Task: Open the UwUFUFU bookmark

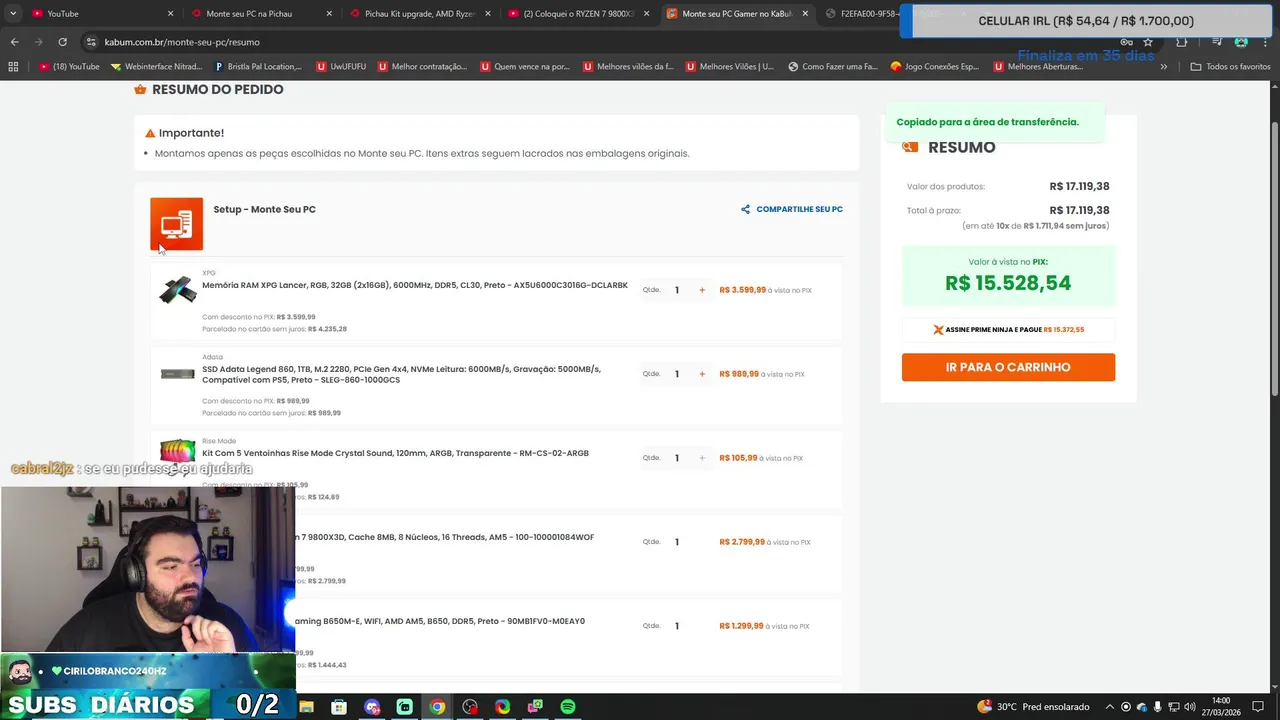Action: [x=342, y=67]
